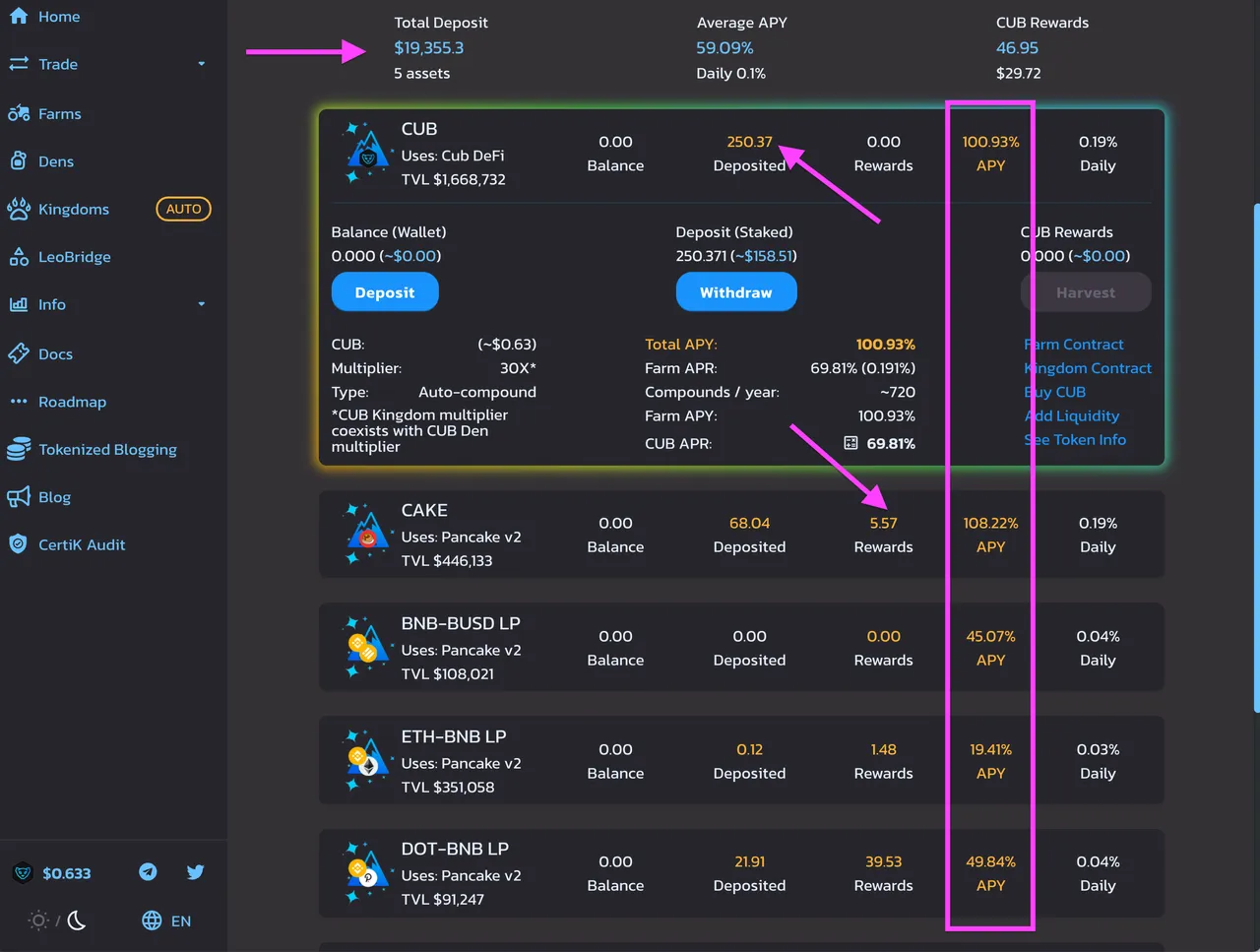Click CAKE deposited amount 68.04
The width and height of the screenshot is (1260, 952).
[x=749, y=523]
